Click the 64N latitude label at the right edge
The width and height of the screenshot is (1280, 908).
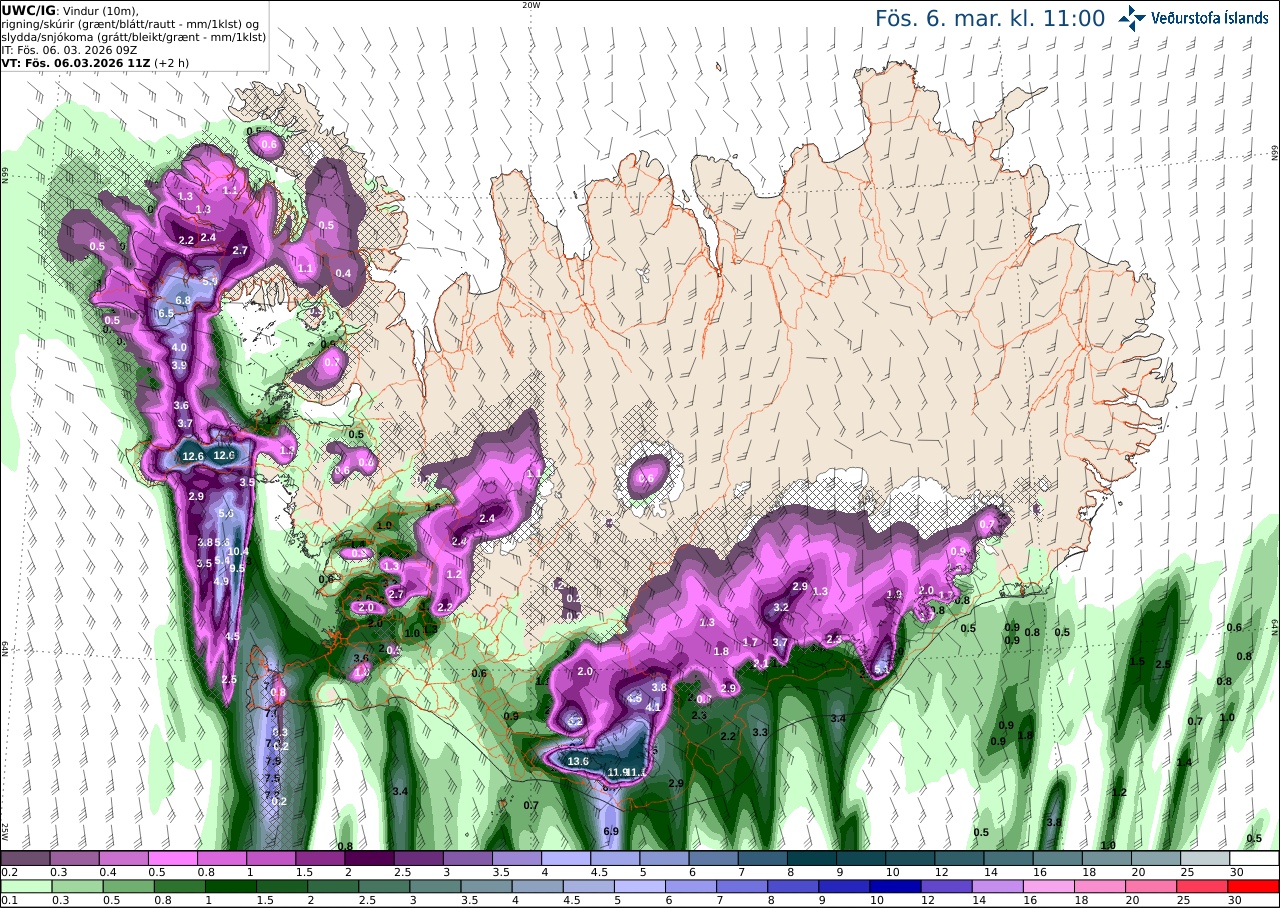click(x=1274, y=627)
